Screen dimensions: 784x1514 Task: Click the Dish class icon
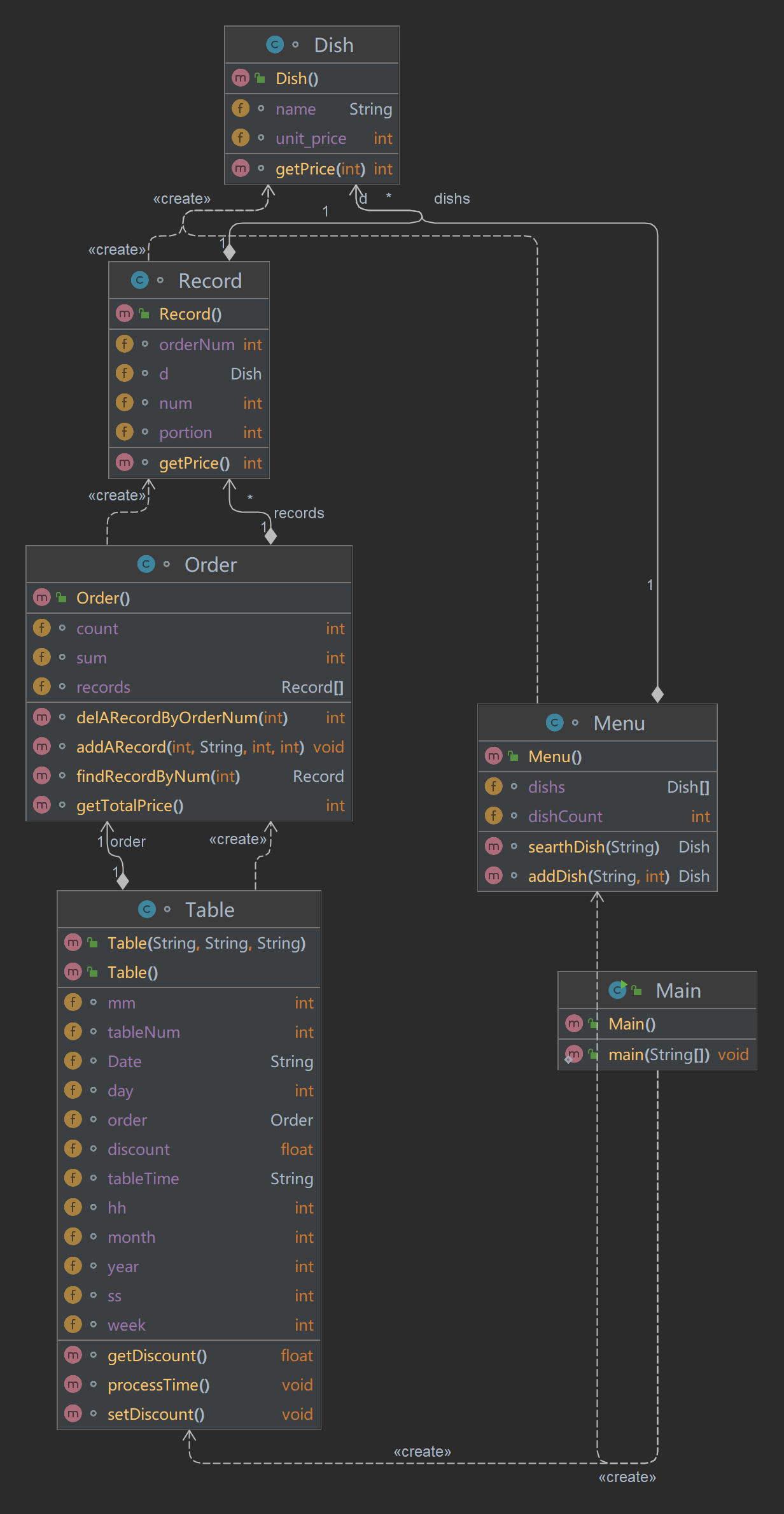275,45
